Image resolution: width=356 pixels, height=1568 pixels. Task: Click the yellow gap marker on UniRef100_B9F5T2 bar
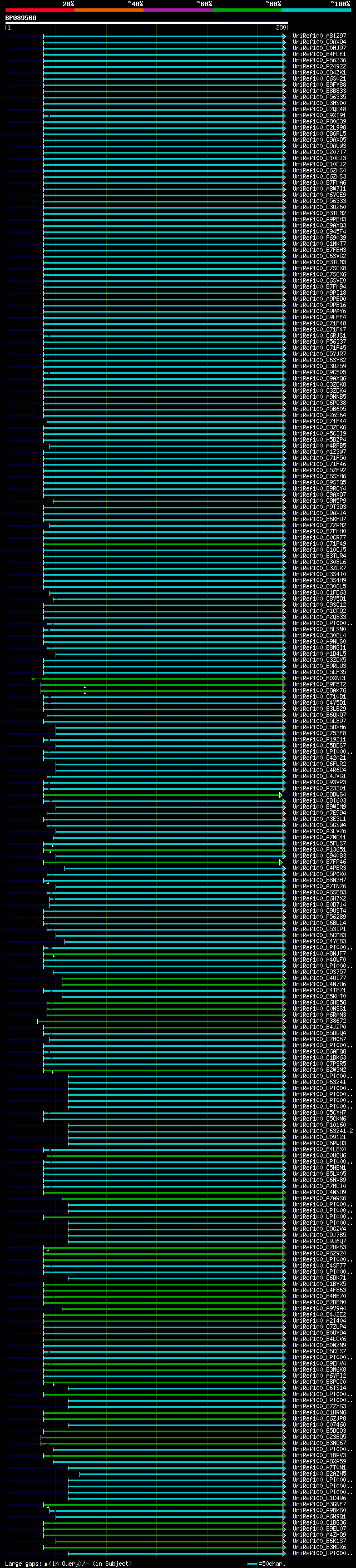pos(85,686)
